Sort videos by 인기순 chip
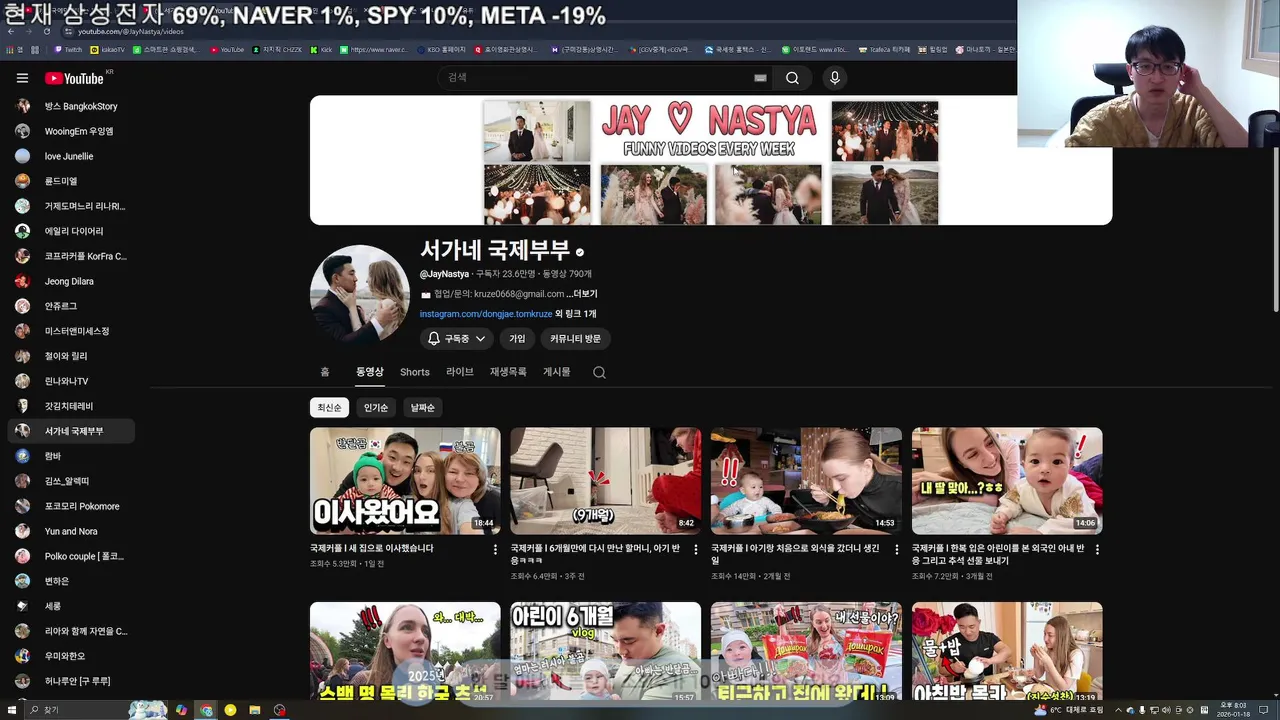 (376, 408)
